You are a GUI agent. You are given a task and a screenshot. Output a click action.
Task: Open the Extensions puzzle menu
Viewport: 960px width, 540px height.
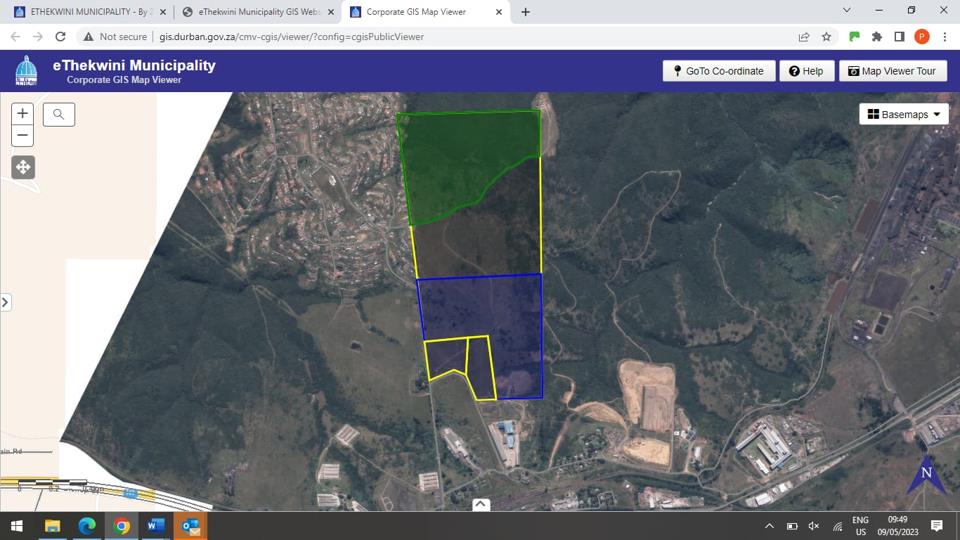pyautogui.click(x=877, y=37)
